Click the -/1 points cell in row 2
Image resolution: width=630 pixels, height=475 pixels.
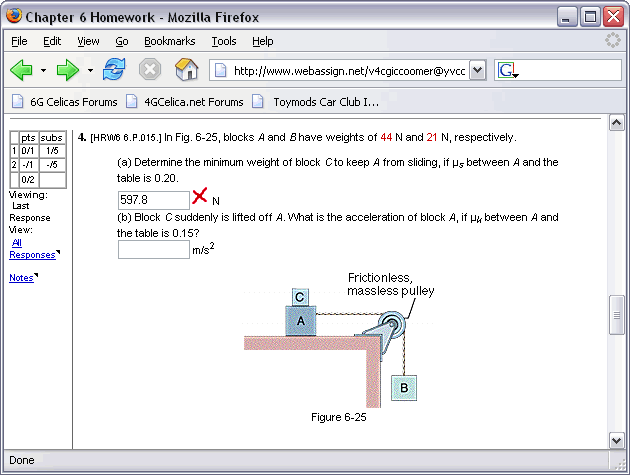(28, 165)
